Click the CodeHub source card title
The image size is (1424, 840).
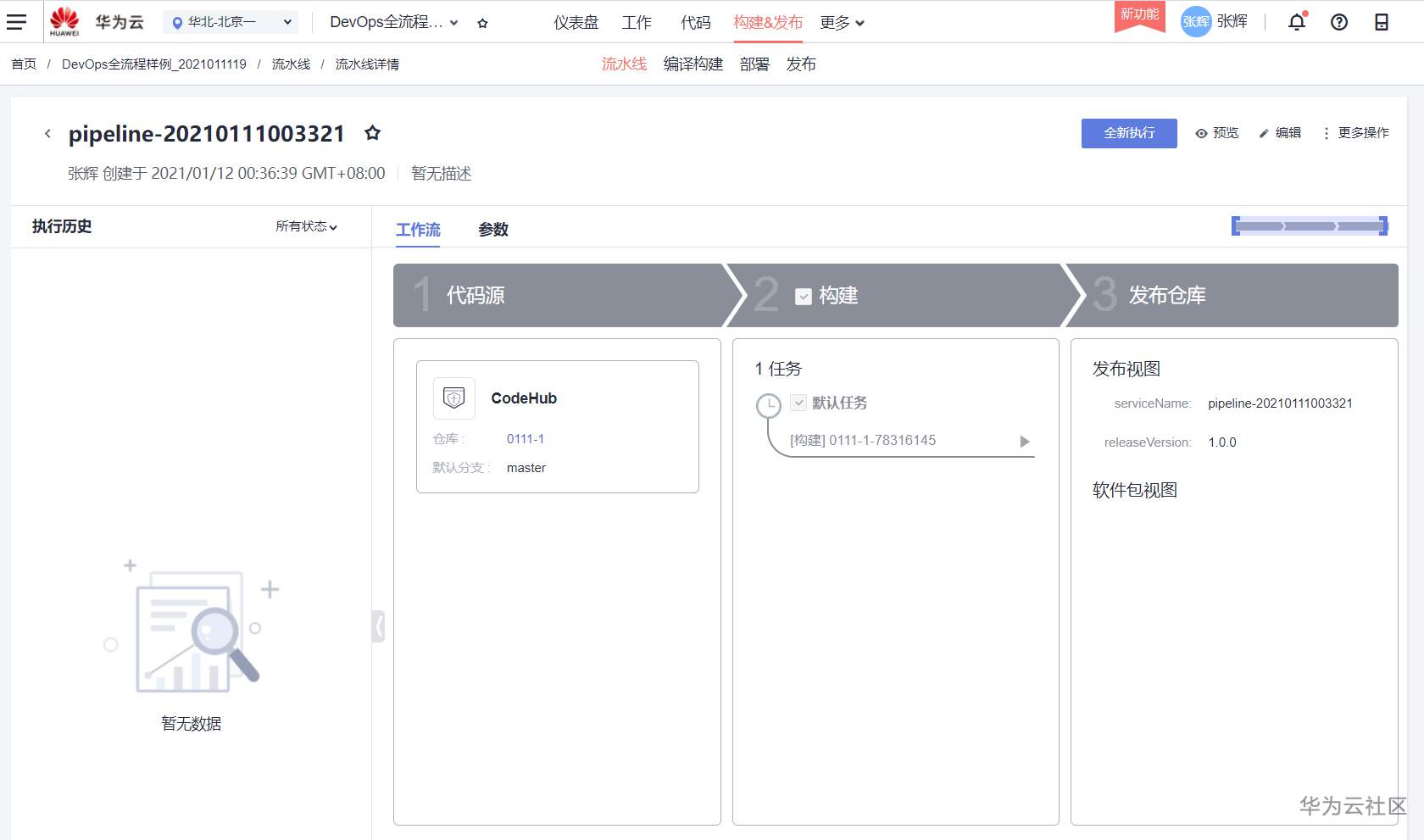(524, 398)
